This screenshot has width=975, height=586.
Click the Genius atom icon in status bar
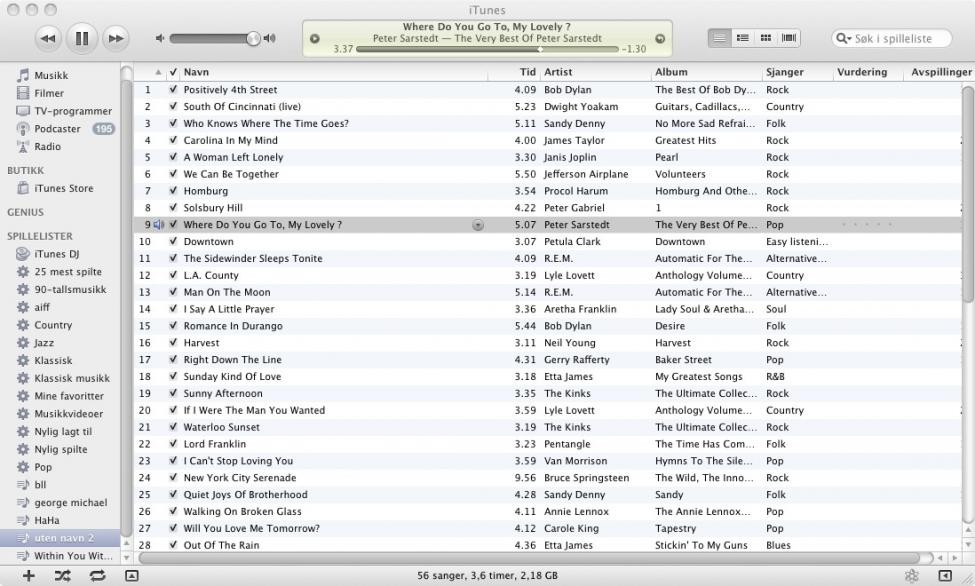point(912,575)
